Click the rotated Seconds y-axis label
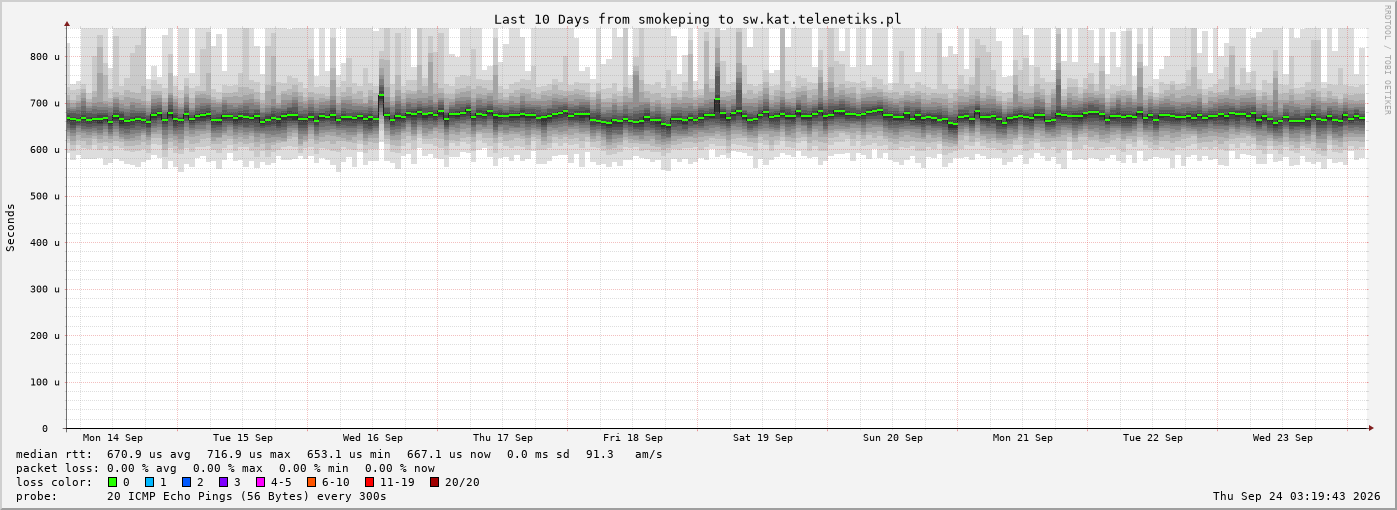1397x510 pixels. click(11, 227)
